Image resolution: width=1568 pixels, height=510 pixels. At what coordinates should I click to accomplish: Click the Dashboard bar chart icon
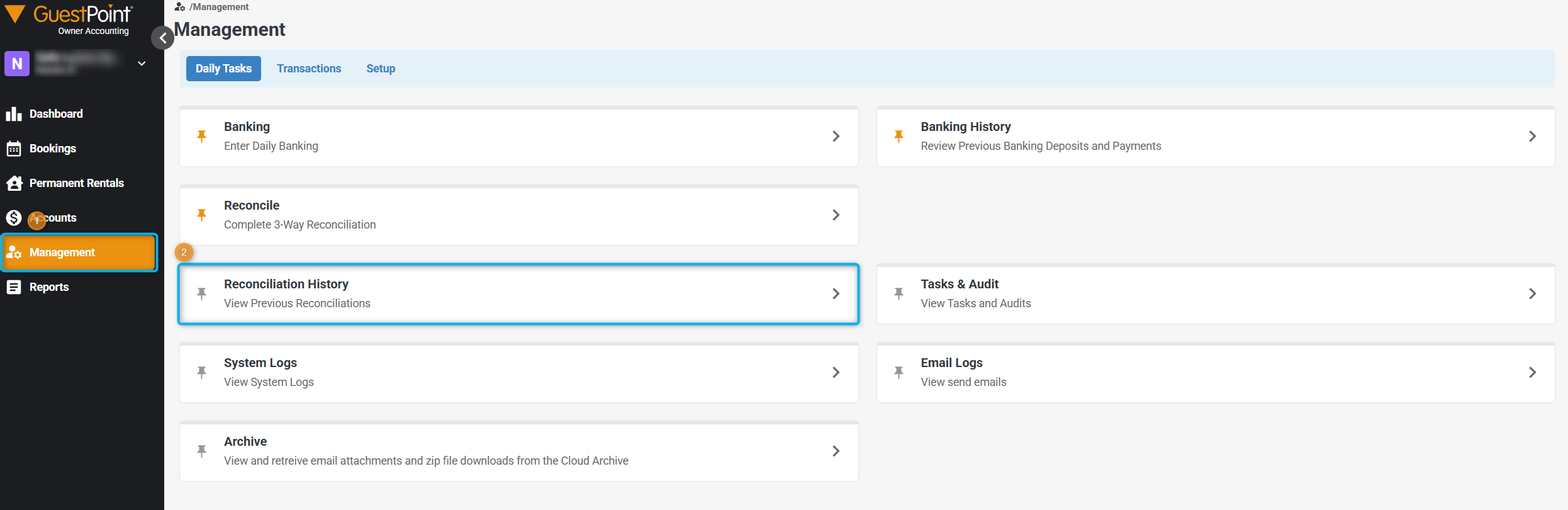[14, 114]
